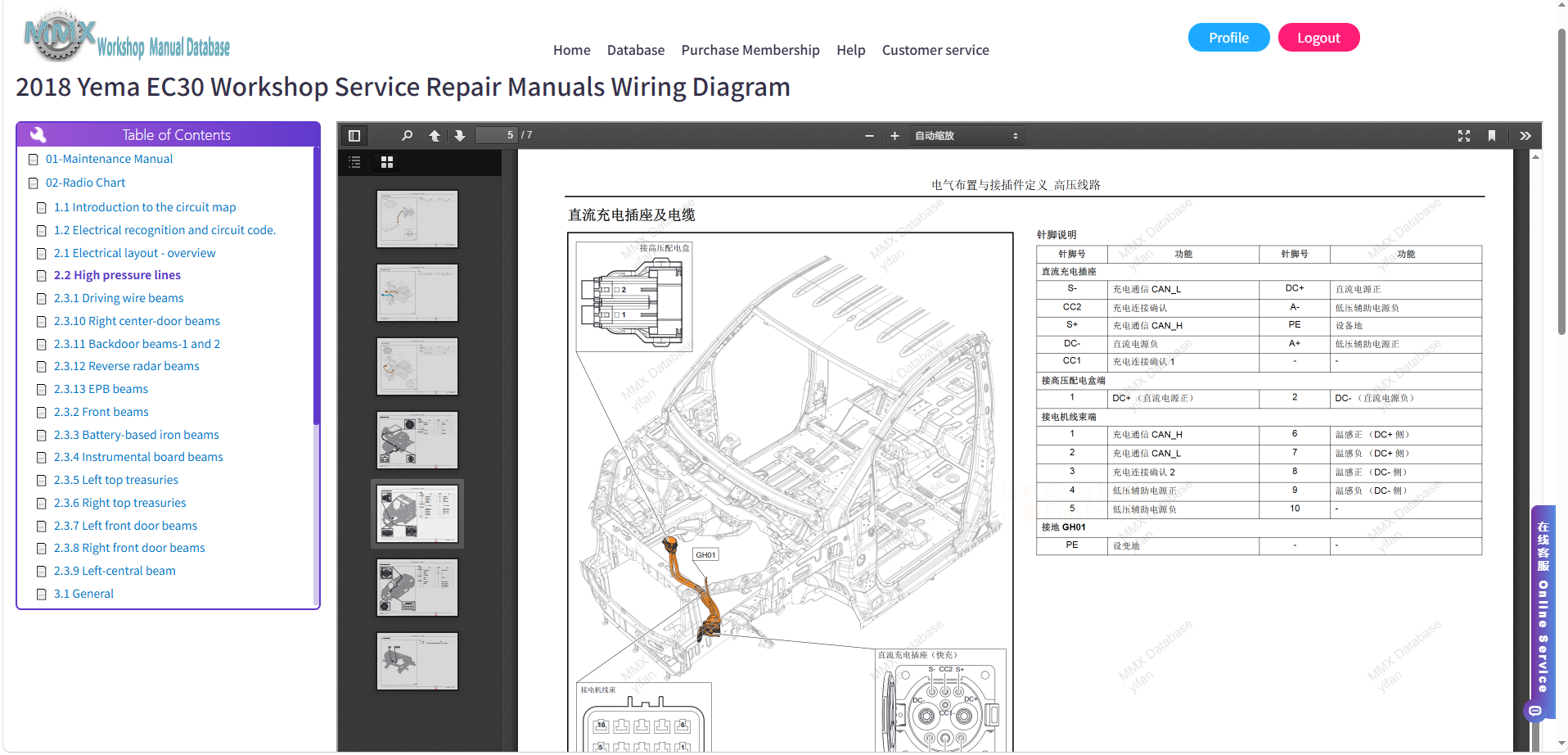The image size is (1568, 755).
Task: Show the document outline list view
Action: [354, 162]
